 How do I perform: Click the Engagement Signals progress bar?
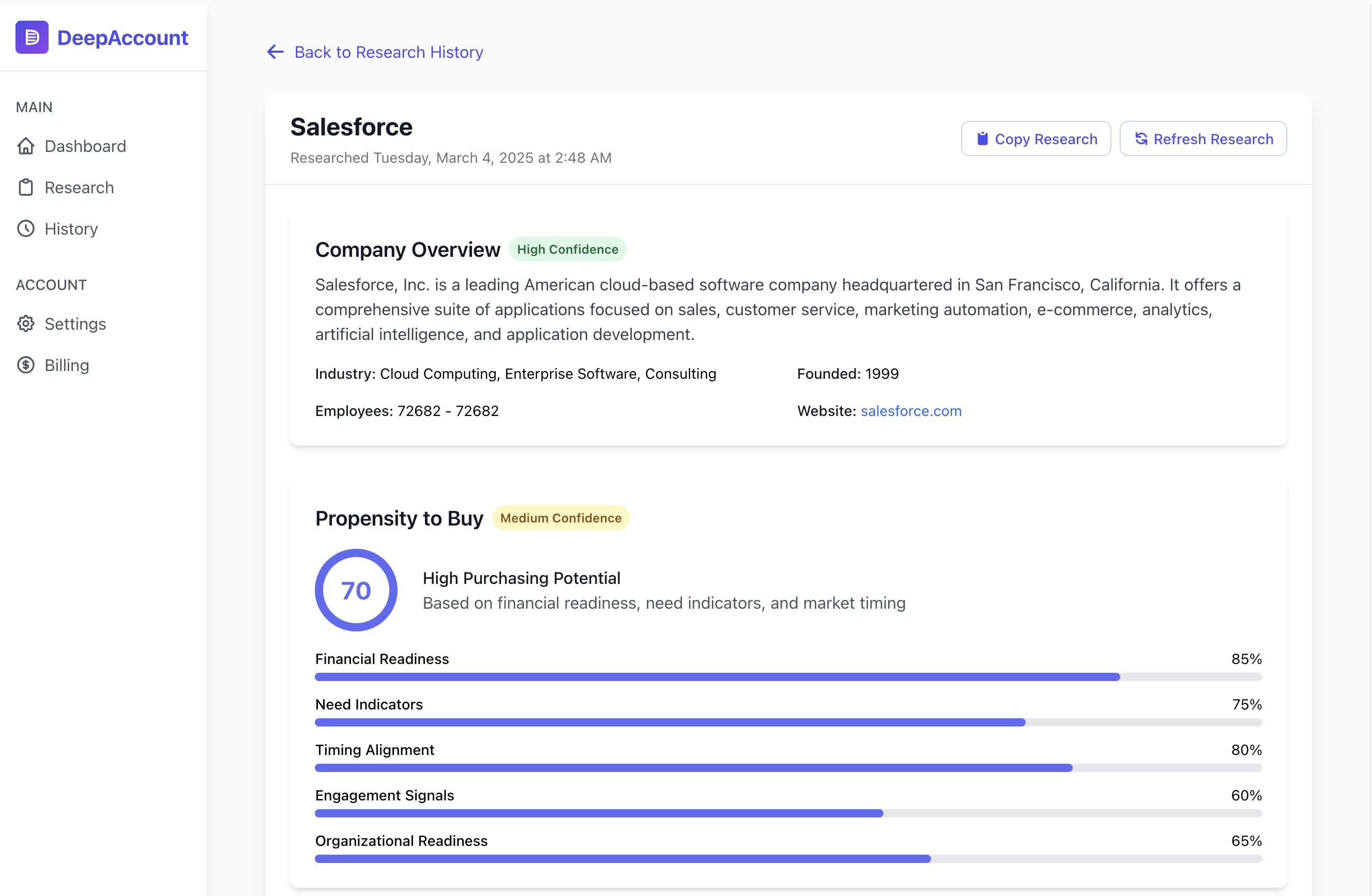click(x=787, y=813)
